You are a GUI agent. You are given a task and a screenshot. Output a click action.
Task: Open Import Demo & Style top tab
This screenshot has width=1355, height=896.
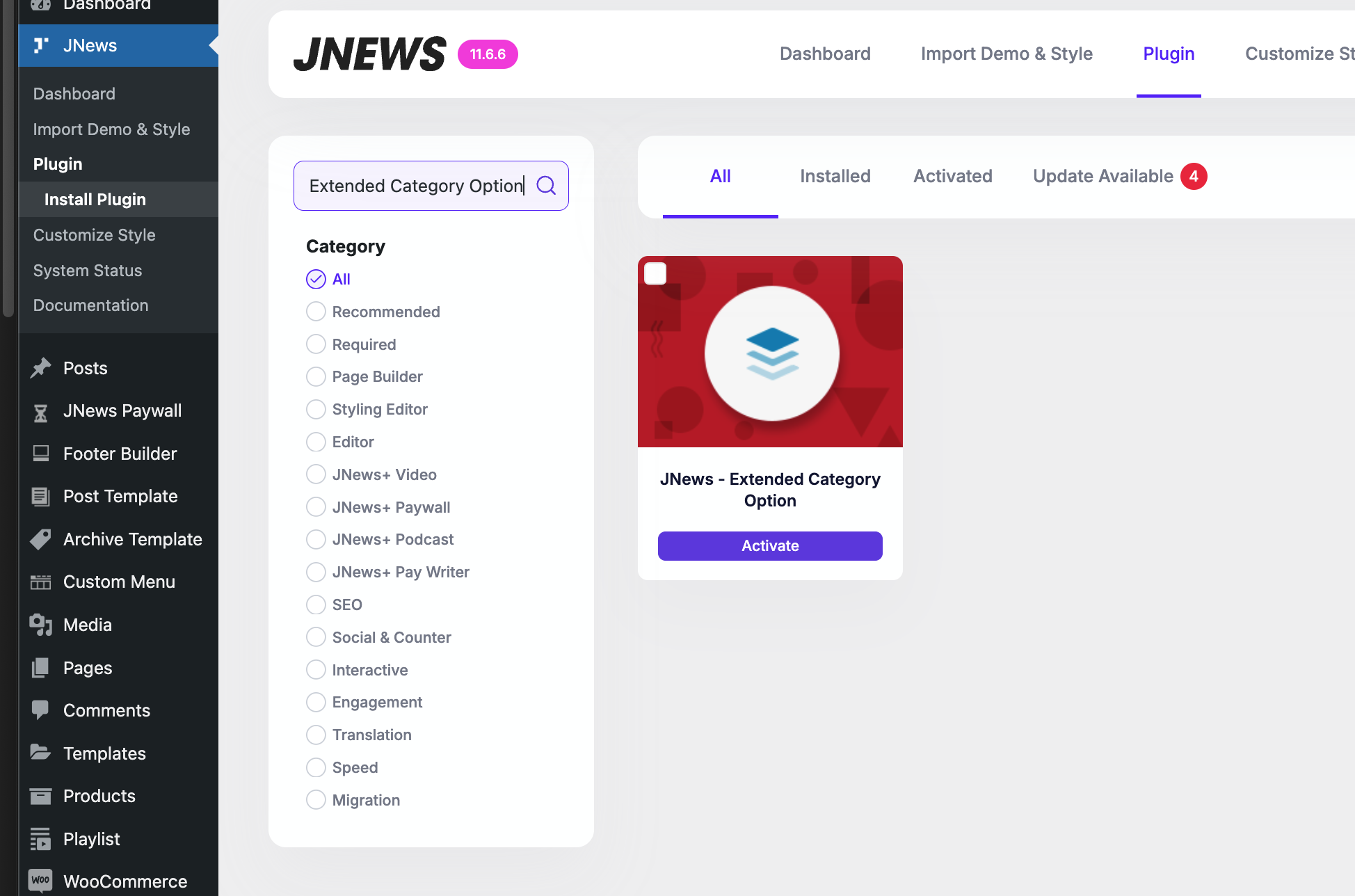click(x=1007, y=54)
